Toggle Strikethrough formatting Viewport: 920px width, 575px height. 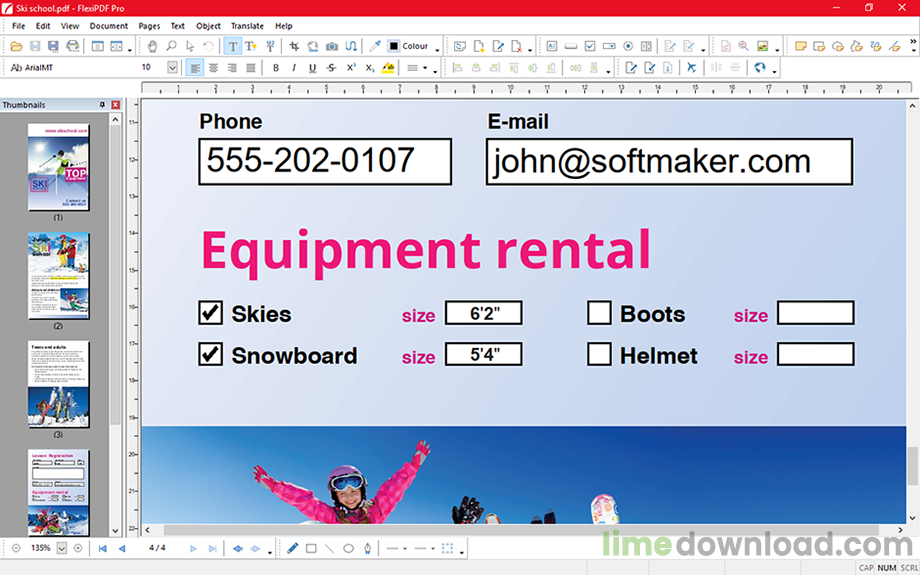[x=332, y=67]
